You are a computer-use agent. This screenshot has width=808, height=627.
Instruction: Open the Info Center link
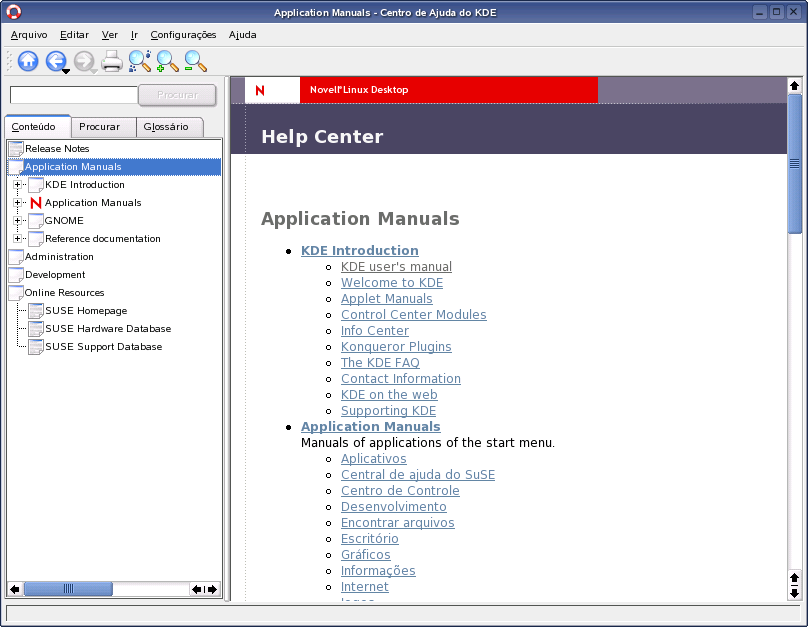pos(375,331)
